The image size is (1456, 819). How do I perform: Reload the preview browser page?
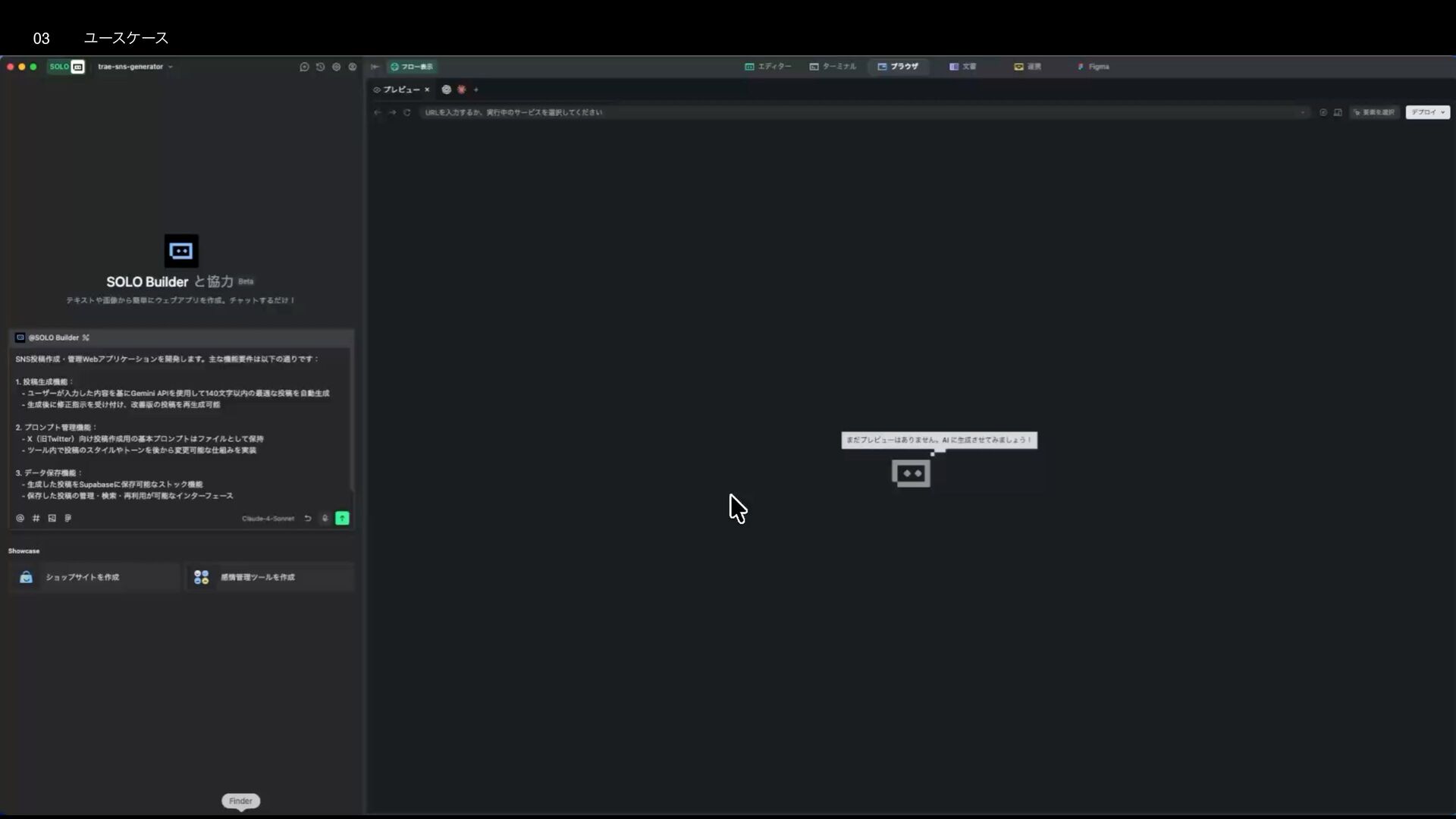click(407, 112)
